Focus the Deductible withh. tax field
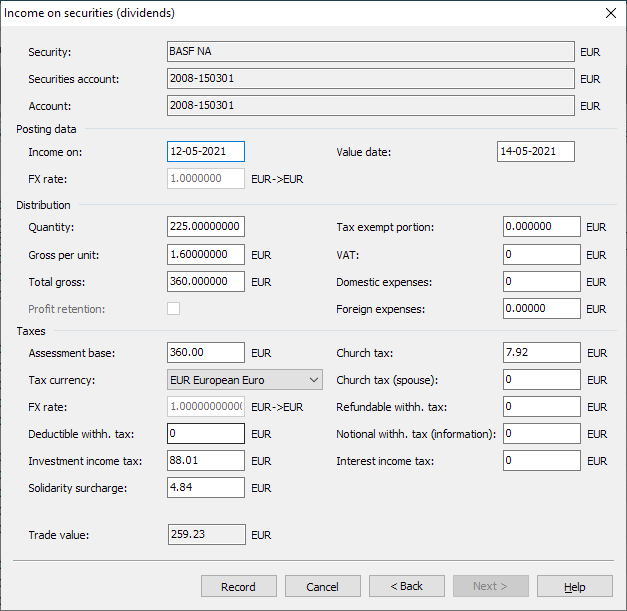Image resolution: width=627 pixels, height=611 pixels. [206, 434]
